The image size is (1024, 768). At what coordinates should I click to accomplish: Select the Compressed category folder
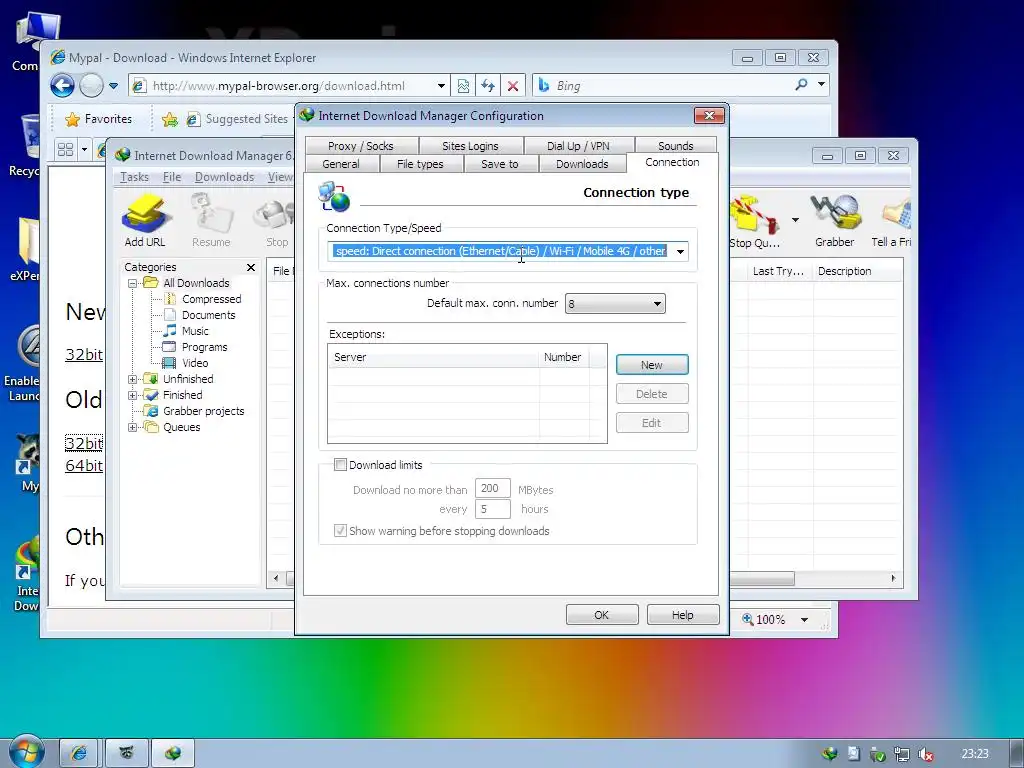(x=211, y=299)
